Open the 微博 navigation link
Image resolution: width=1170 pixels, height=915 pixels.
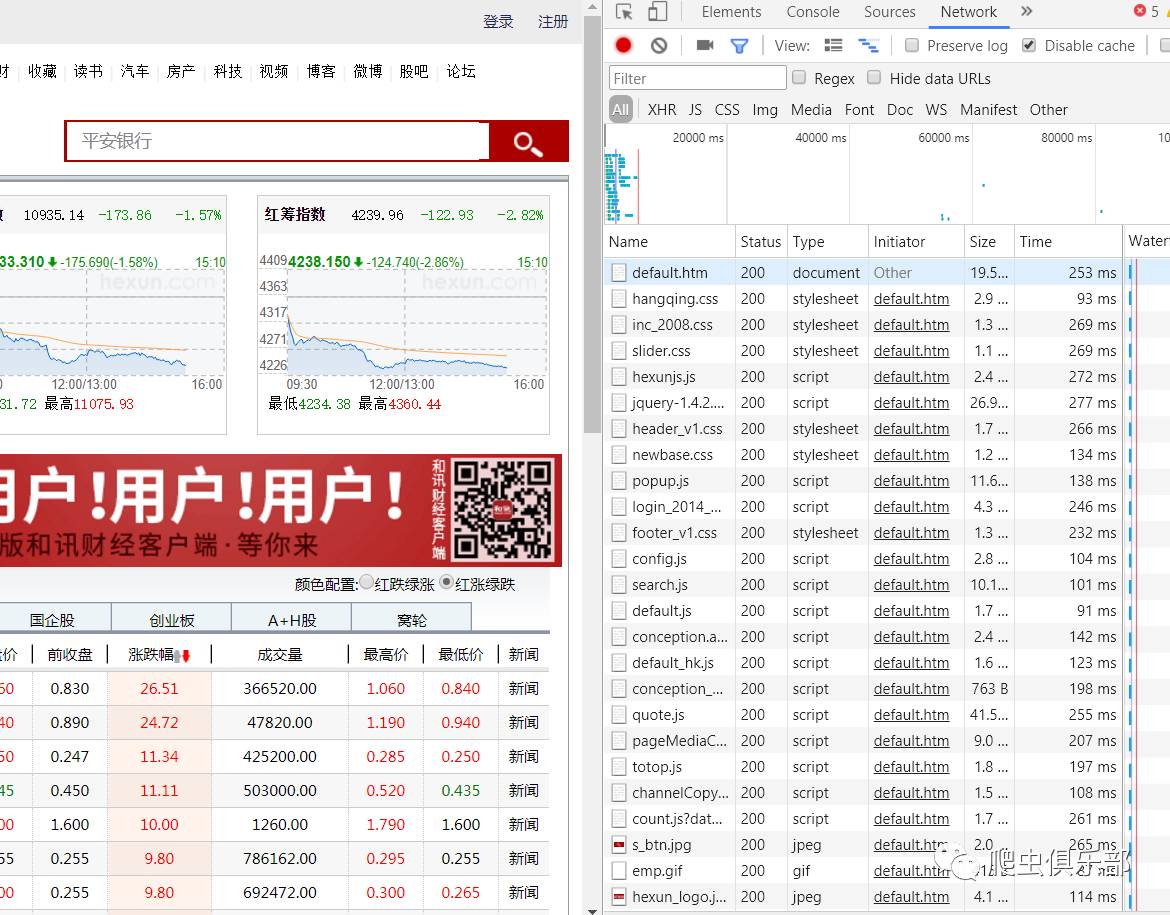[367, 71]
